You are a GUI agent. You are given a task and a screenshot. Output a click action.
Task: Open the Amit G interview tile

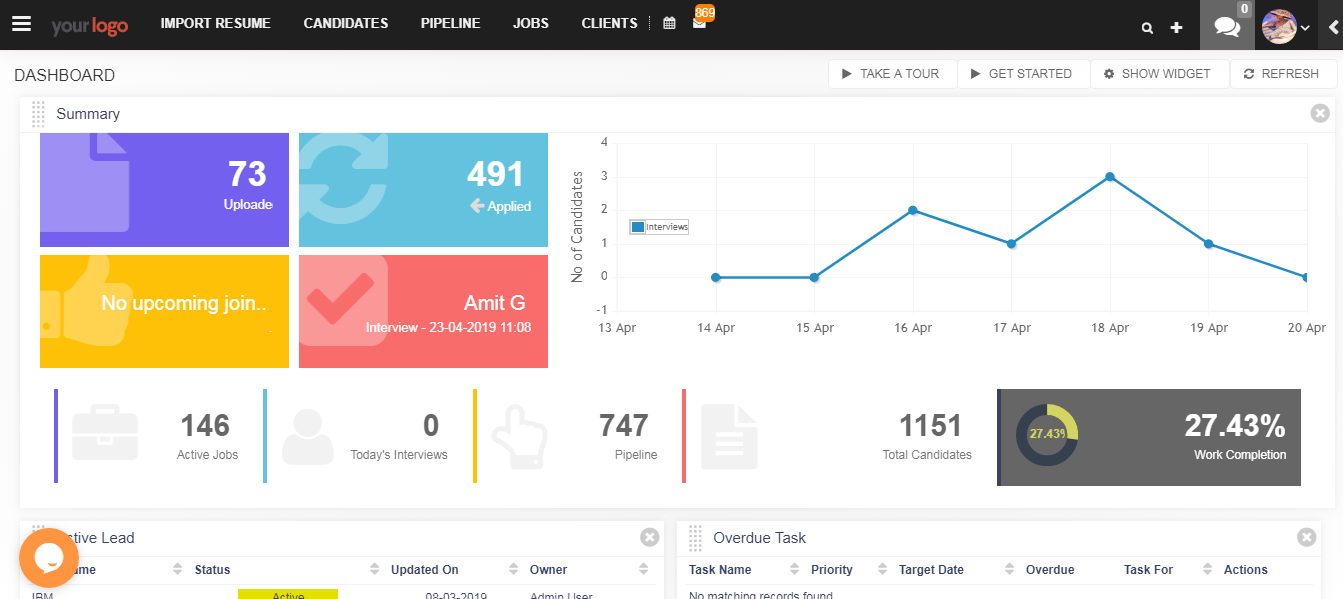pyautogui.click(x=423, y=311)
